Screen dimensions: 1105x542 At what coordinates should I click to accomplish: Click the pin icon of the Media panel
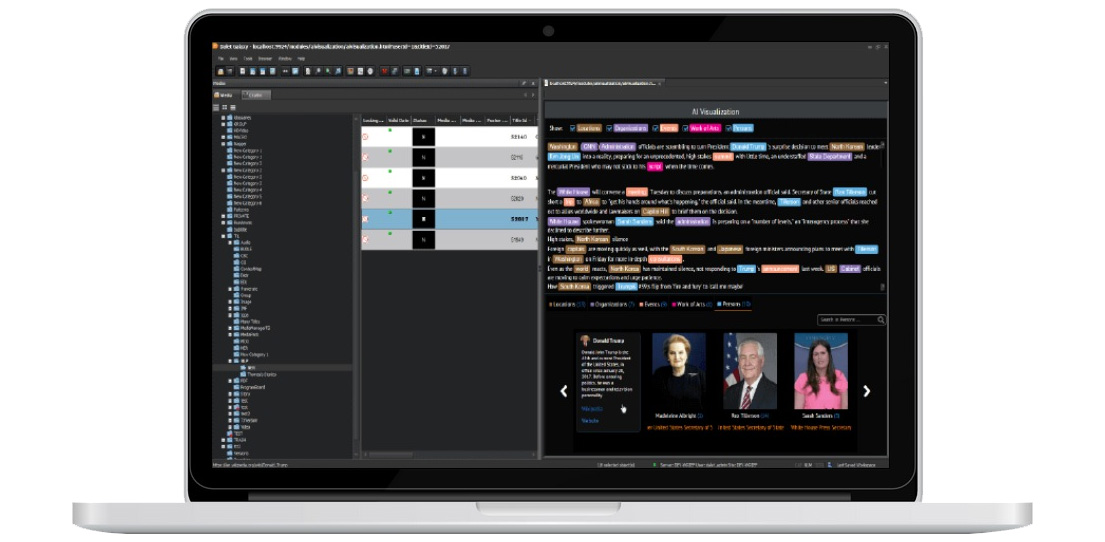click(524, 83)
